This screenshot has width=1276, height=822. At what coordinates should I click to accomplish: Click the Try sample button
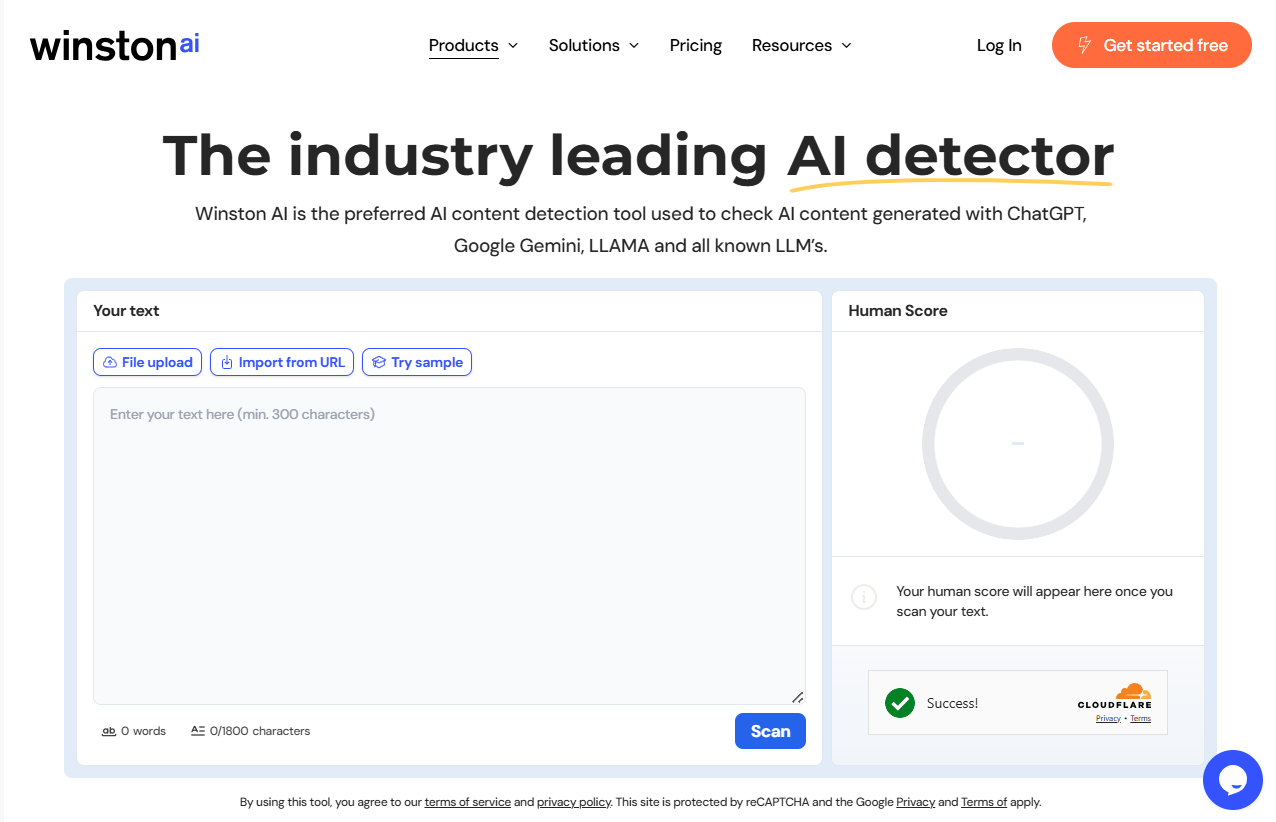pos(417,362)
